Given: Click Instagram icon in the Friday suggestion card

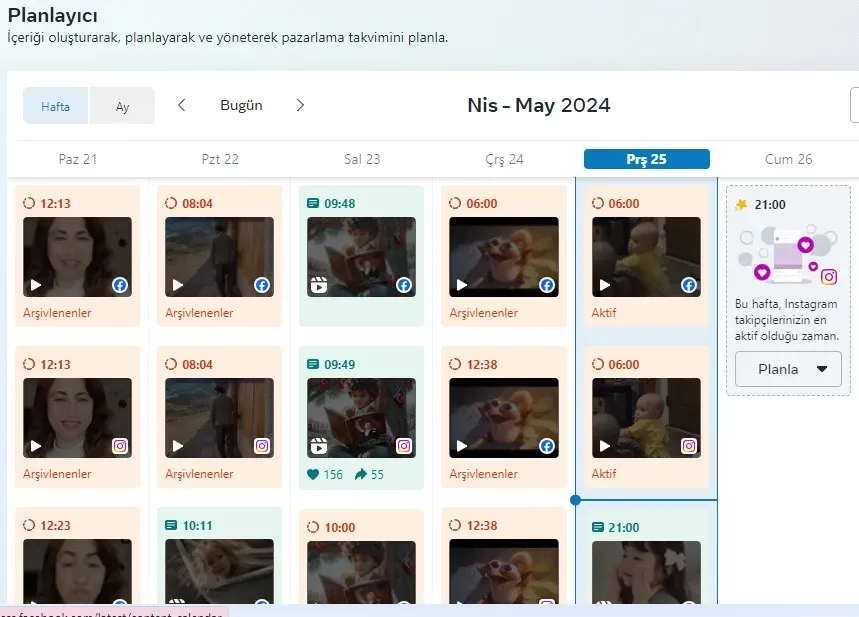Looking at the screenshot, I should coord(828,277).
